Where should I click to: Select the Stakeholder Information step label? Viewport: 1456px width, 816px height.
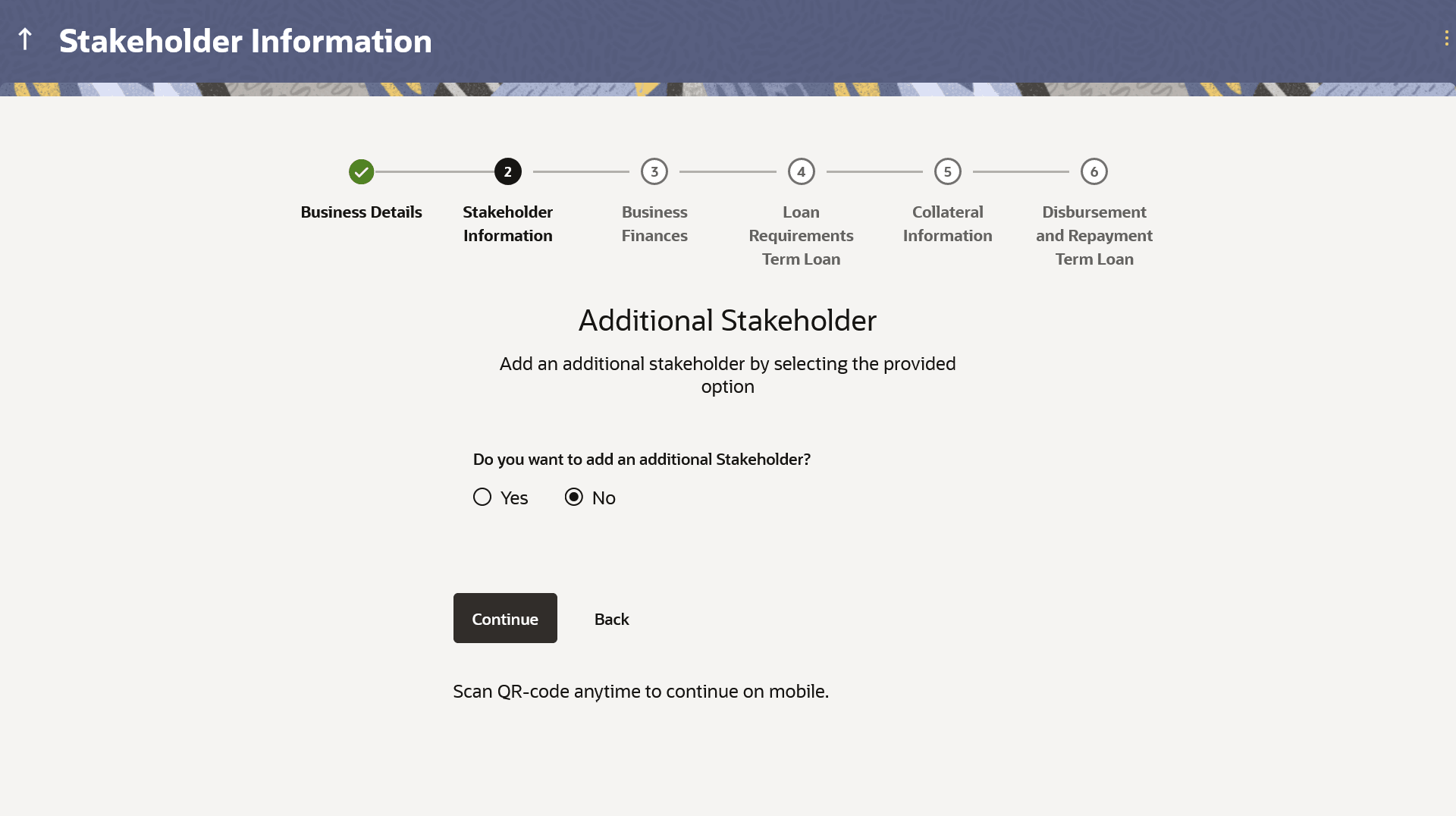pos(507,224)
